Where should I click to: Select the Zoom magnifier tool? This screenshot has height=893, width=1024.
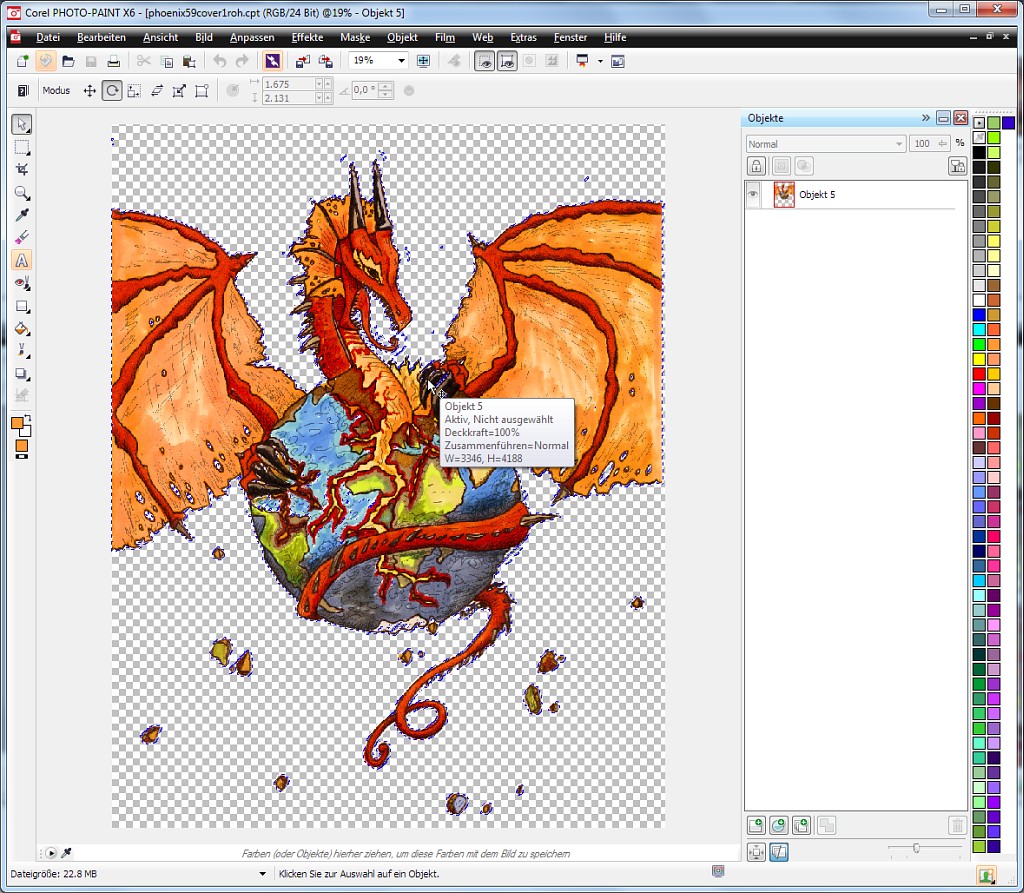click(x=22, y=193)
